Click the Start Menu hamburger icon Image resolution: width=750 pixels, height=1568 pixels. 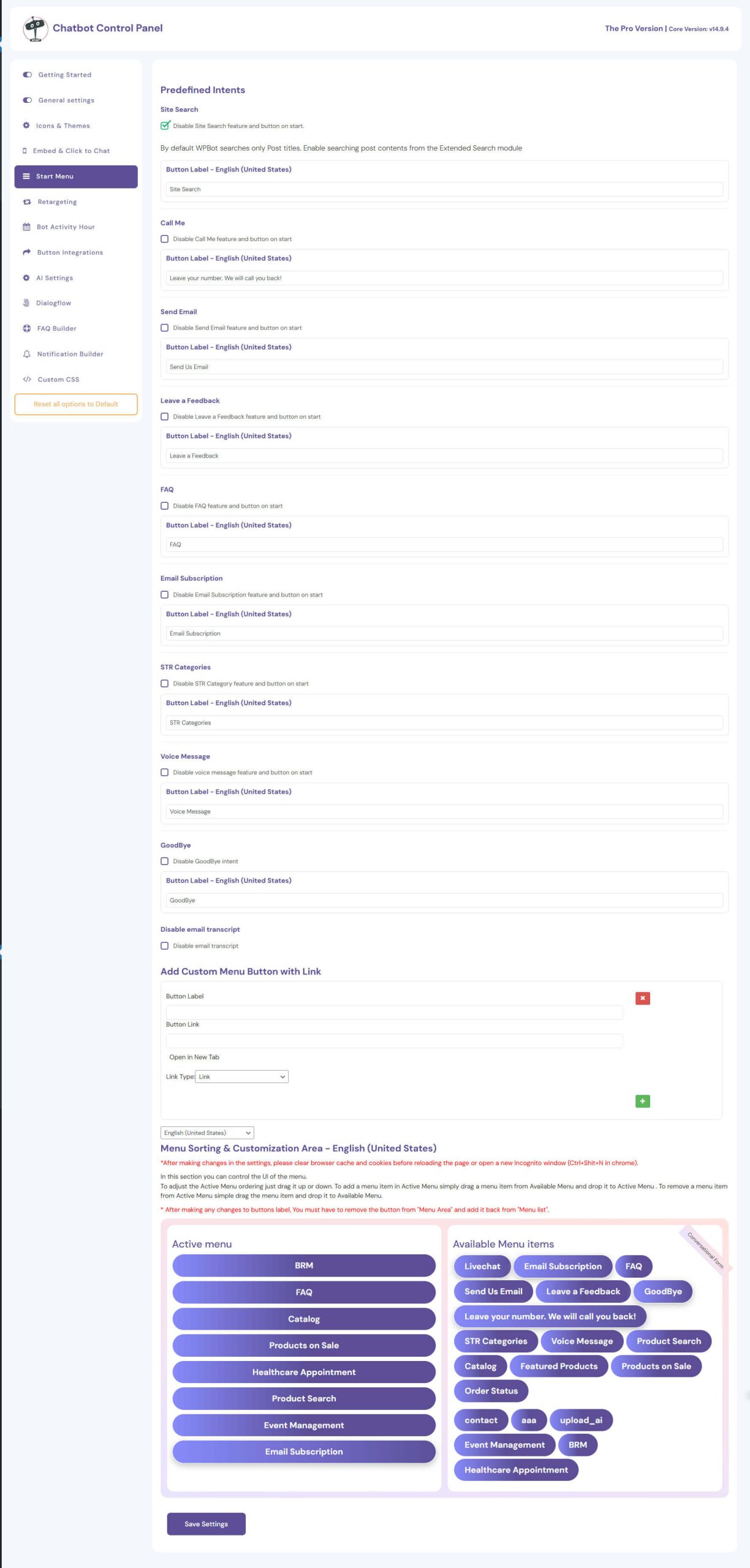point(26,176)
